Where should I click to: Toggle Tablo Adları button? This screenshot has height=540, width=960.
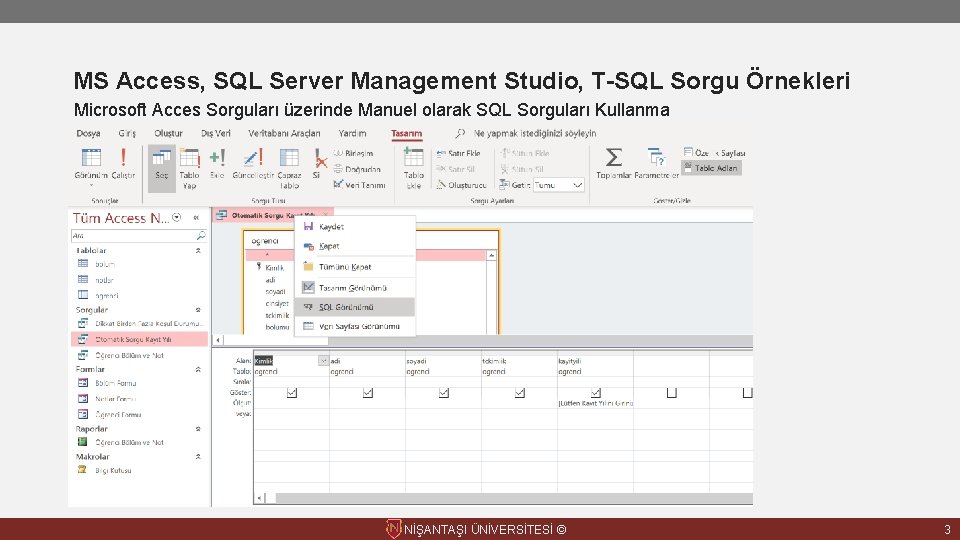[x=711, y=168]
